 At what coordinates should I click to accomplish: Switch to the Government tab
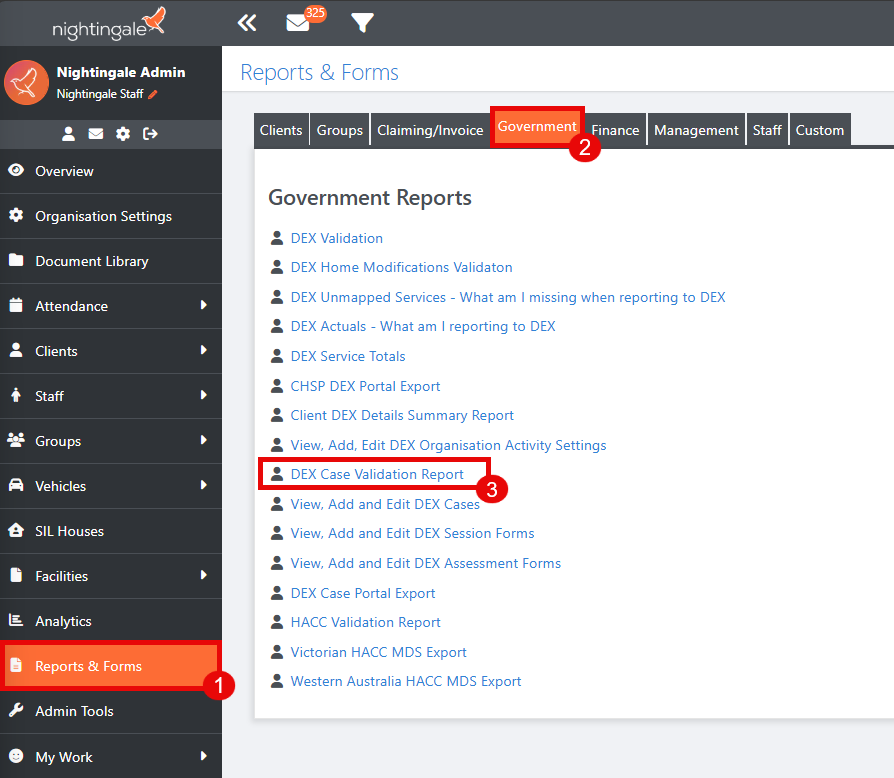537,127
